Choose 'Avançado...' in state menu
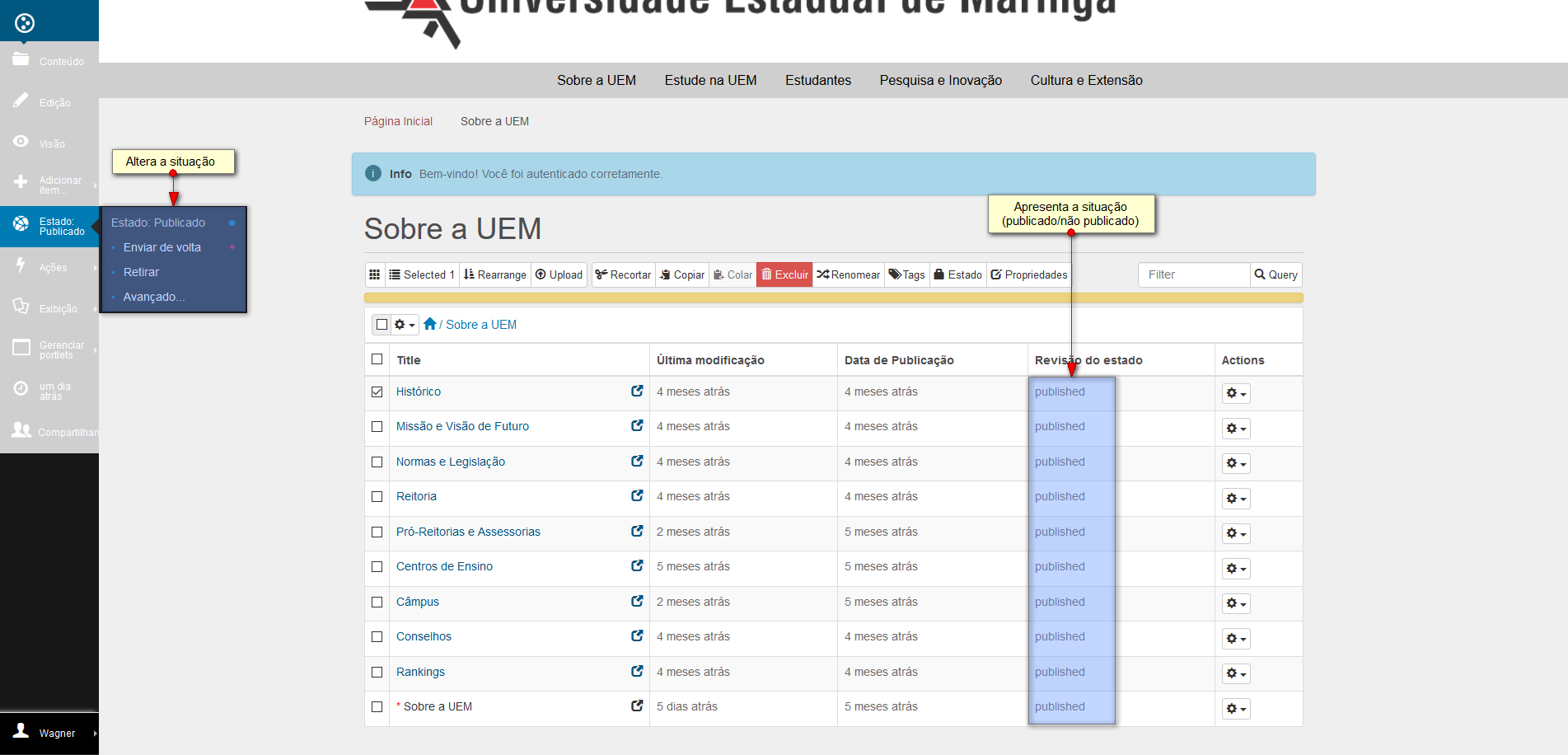1568x755 pixels. 153,297
